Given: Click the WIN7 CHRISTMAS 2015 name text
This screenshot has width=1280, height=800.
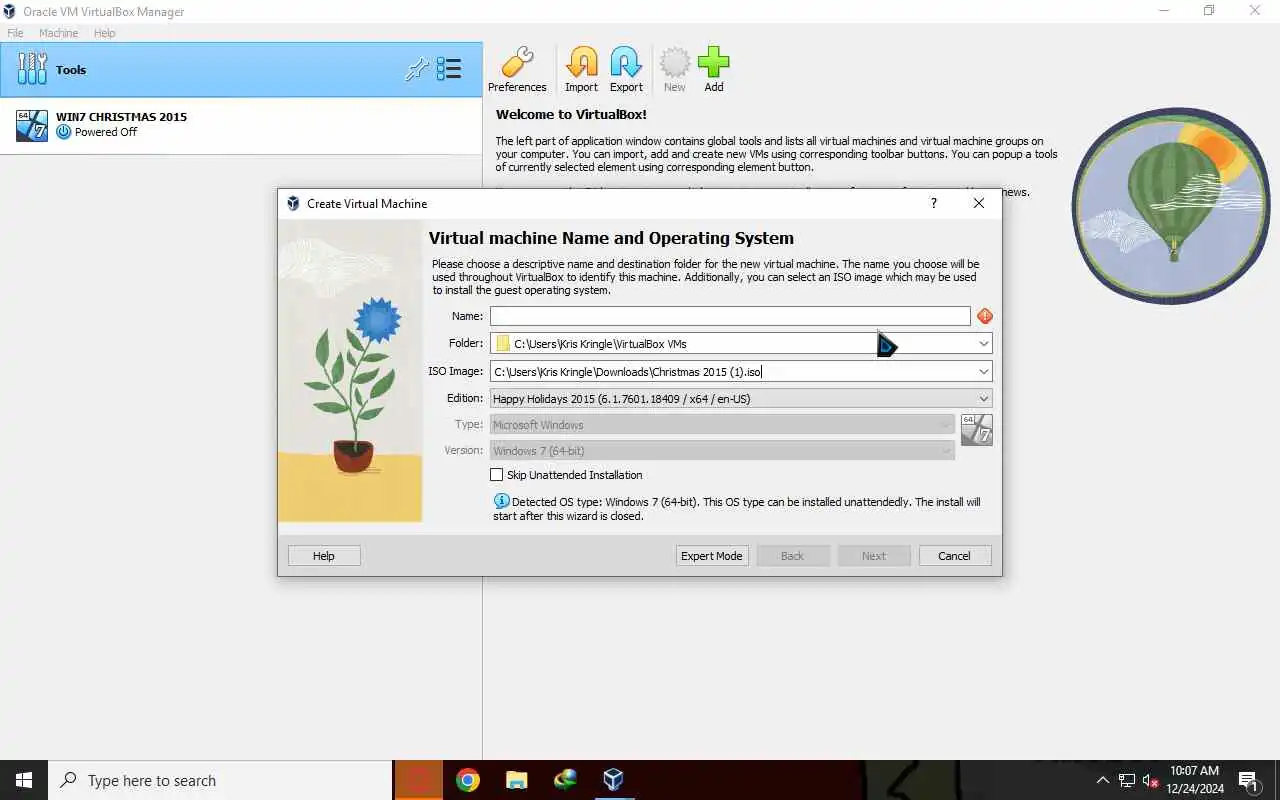Looking at the screenshot, I should (121, 117).
